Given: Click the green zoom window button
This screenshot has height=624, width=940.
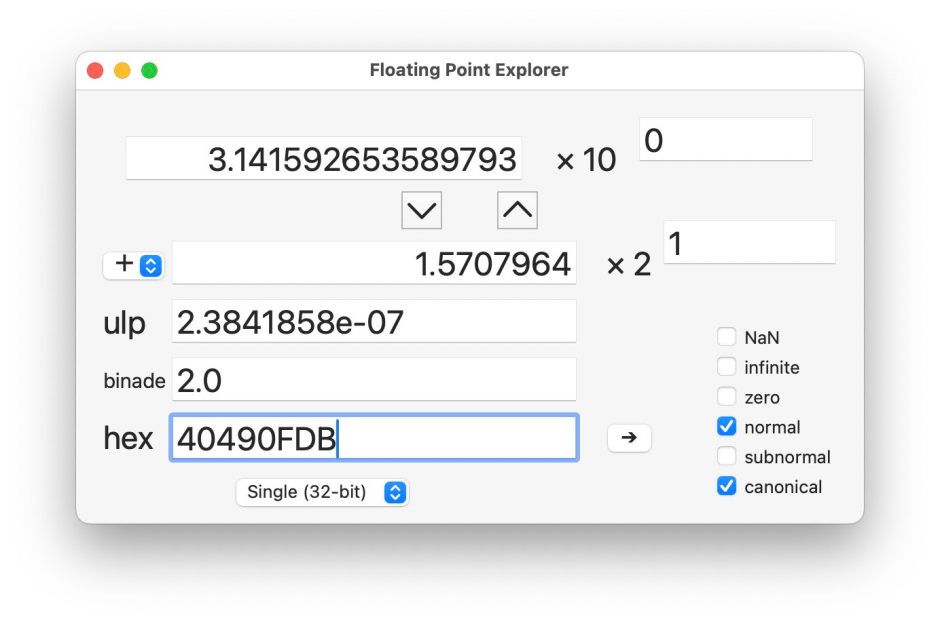Looking at the screenshot, I should pyautogui.click(x=149, y=71).
